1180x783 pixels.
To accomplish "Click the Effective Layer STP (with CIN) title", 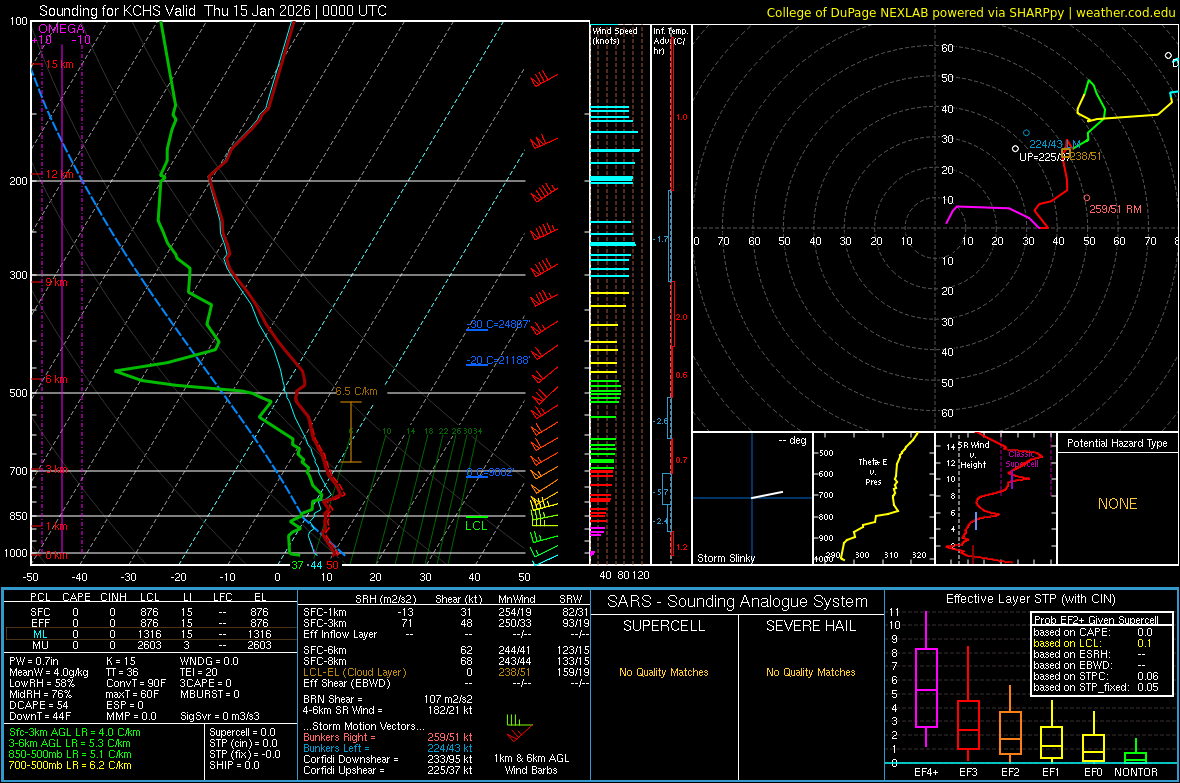I will pyautogui.click(x=1030, y=599).
